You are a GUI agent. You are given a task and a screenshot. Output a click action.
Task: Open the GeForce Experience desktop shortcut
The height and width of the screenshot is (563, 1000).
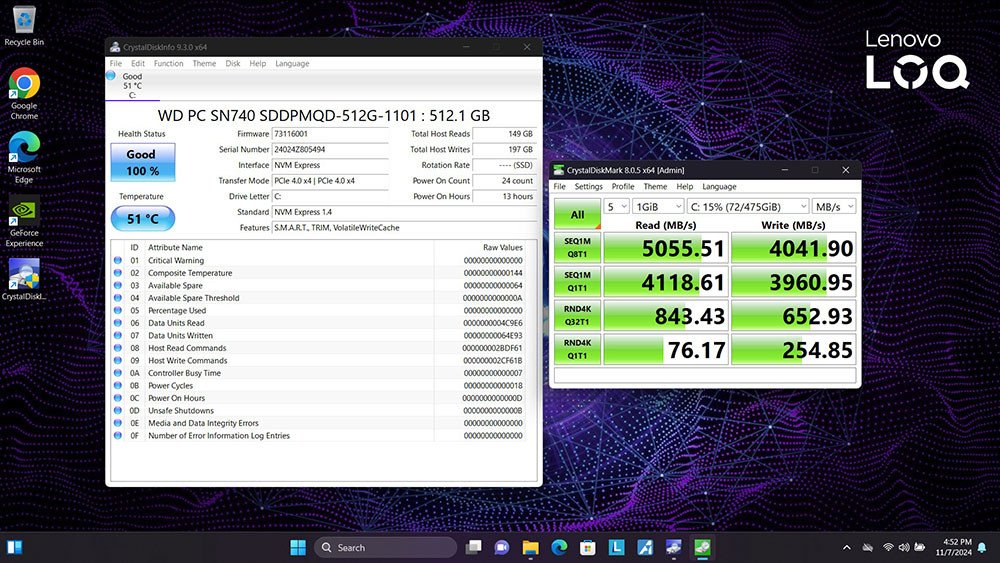(24, 221)
